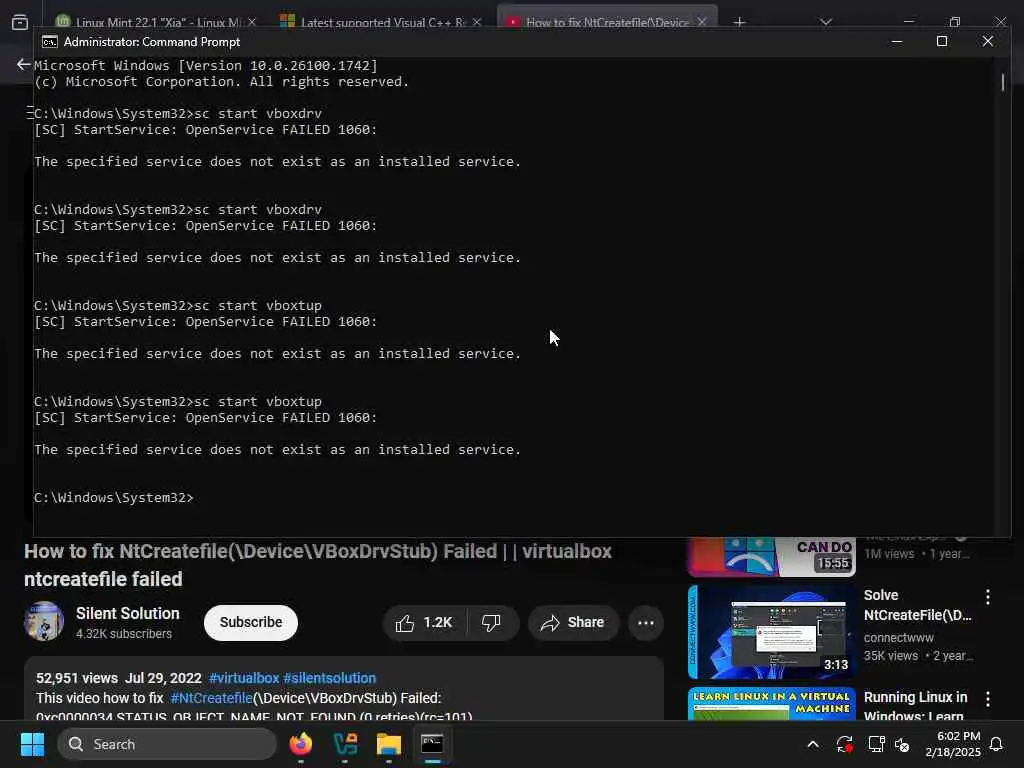
Task: Open the Learn Linux in a Virtual Machine thumbnail
Action: [771, 704]
